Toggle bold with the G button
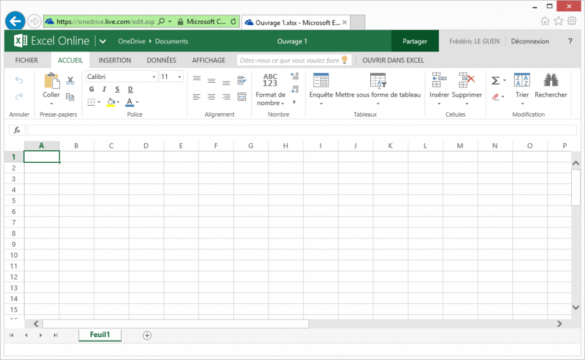This screenshot has width=585, height=360. point(91,89)
